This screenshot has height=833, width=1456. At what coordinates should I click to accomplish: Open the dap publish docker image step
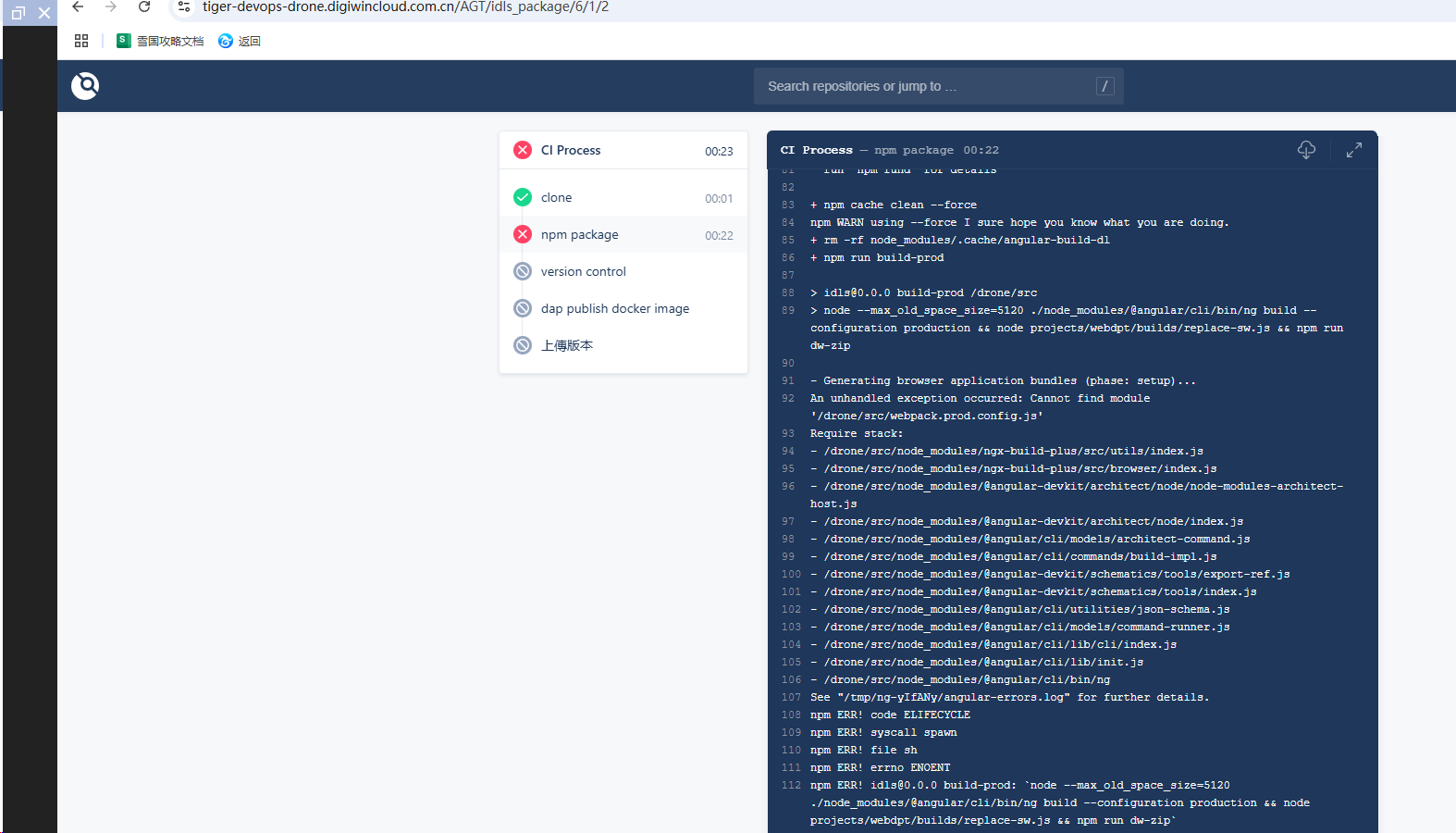(x=623, y=308)
